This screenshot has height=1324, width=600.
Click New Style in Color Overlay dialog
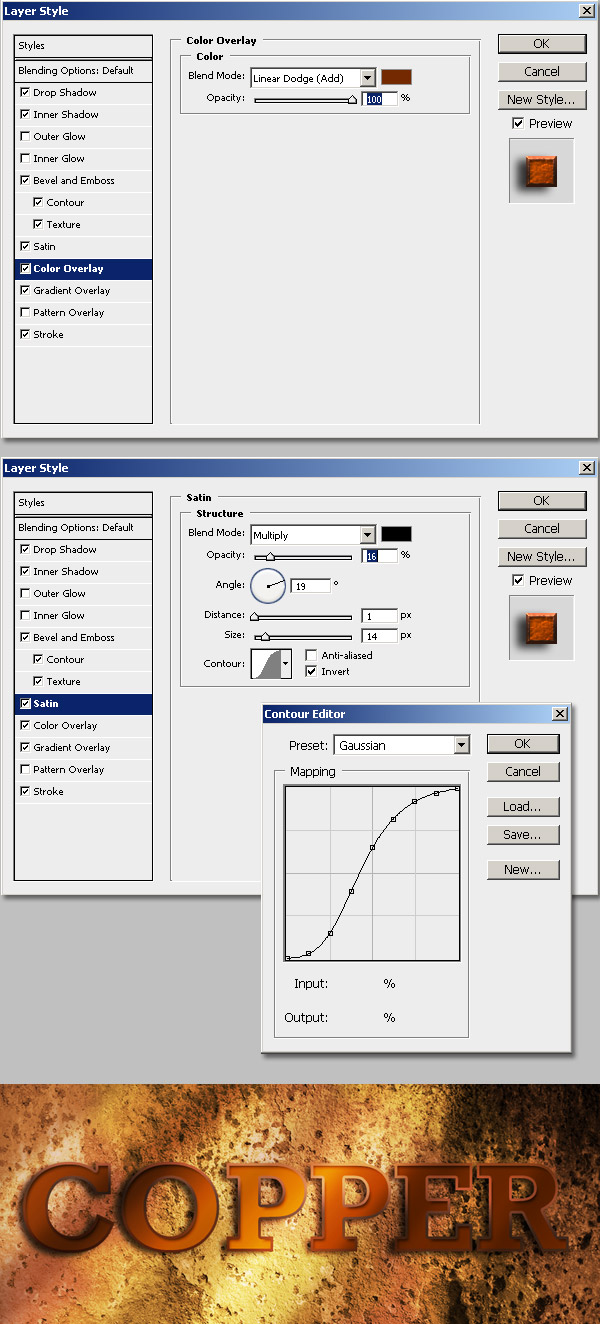pos(541,99)
